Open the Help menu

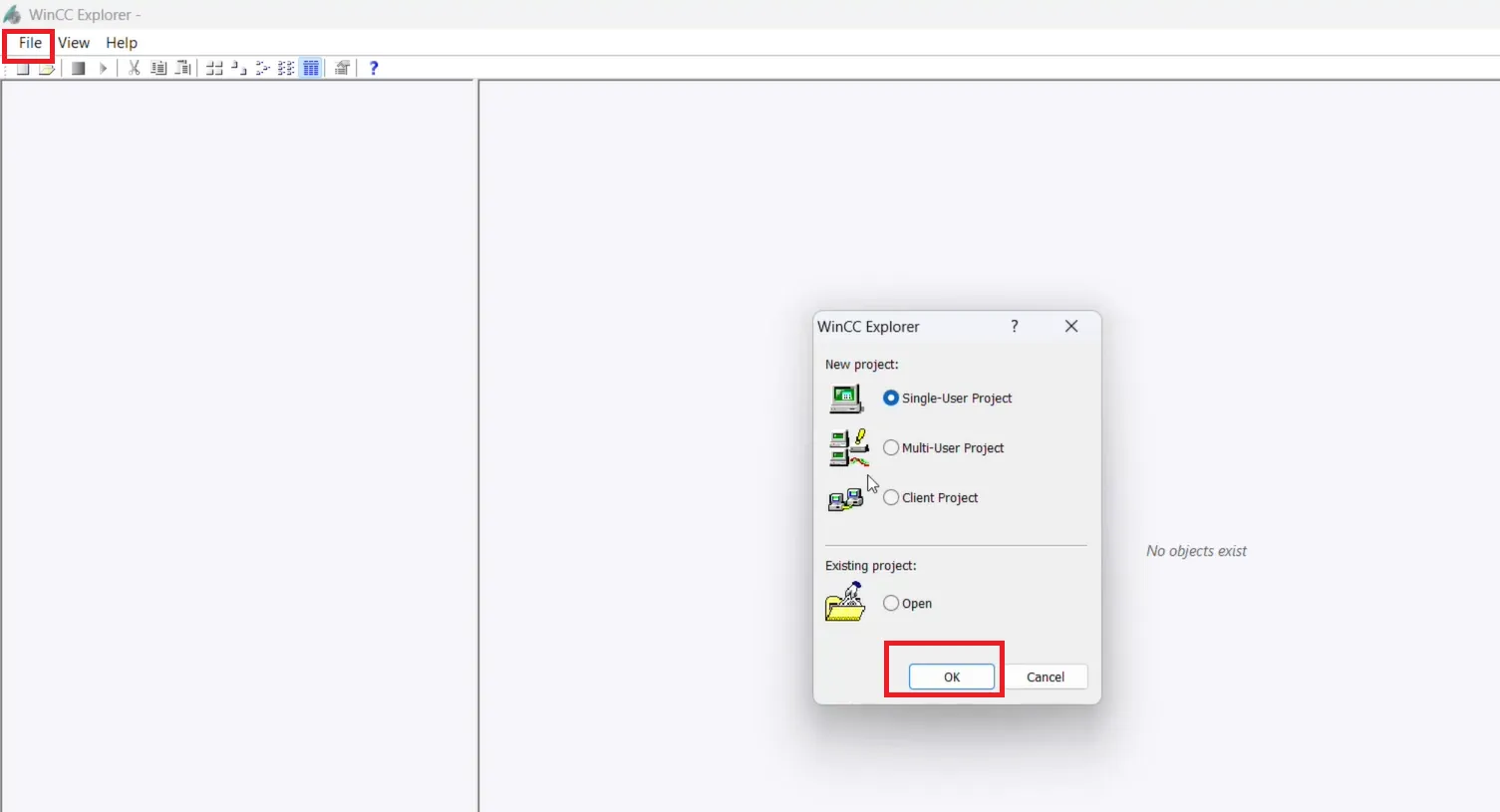pos(122,43)
